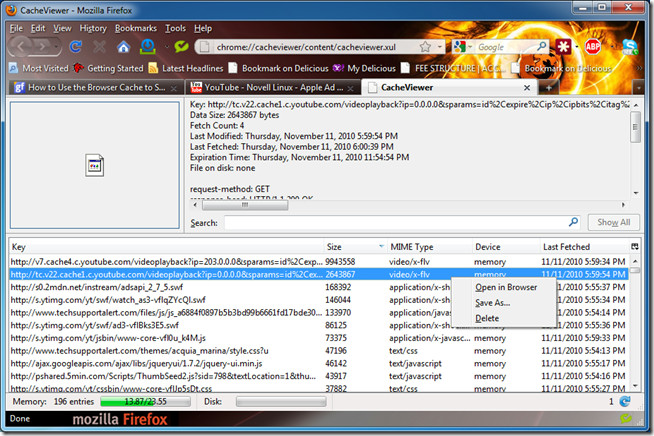Open Most Visited bookmarks
Screen dimensions: 654x436
tap(39, 68)
